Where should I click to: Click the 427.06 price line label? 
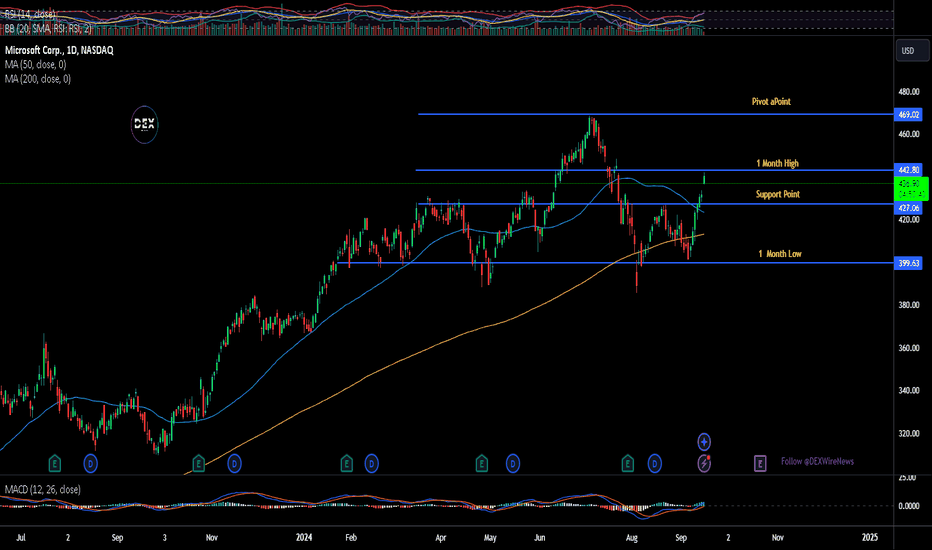(908, 208)
